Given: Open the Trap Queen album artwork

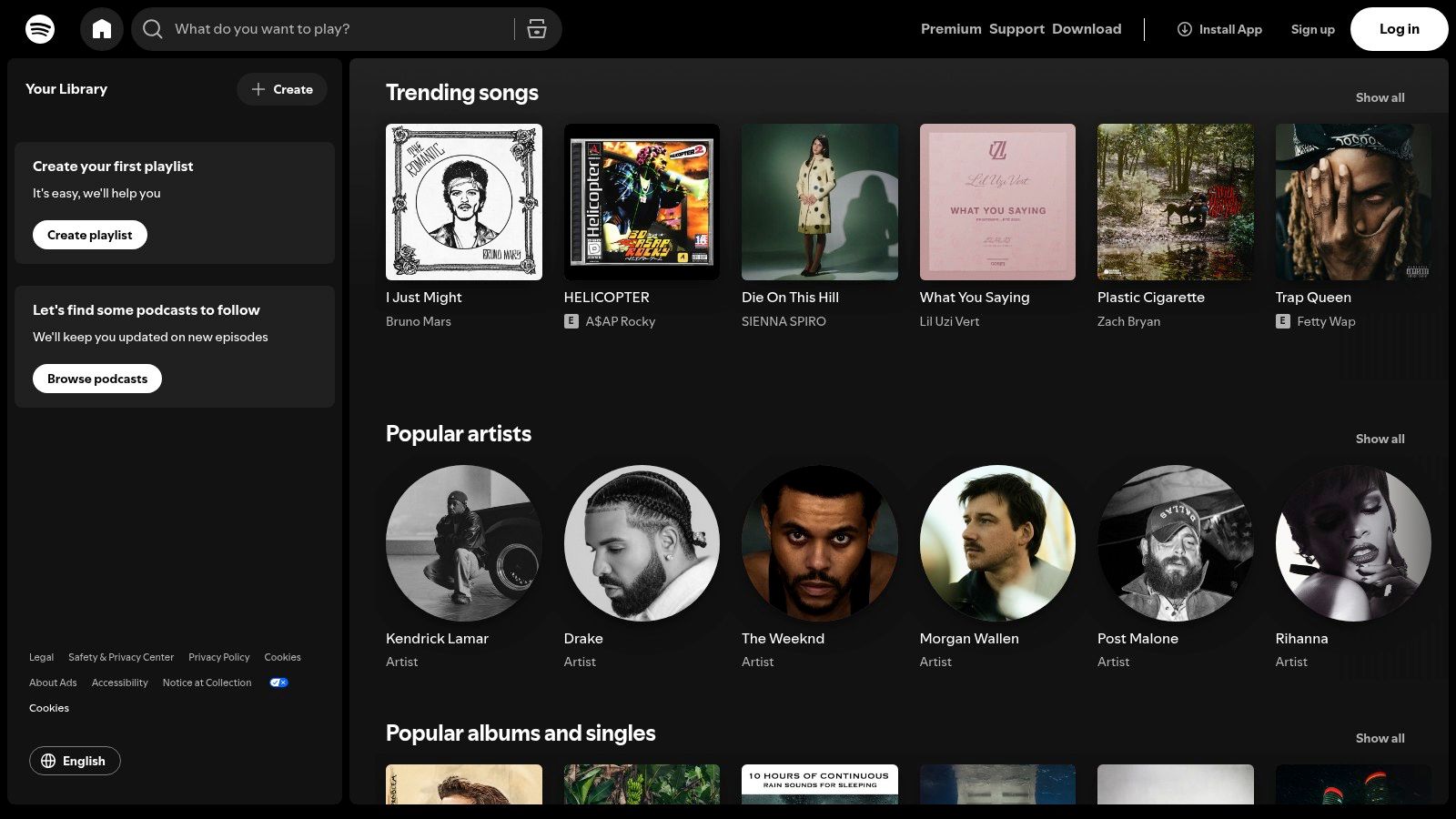Looking at the screenshot, I should (x=1353, y=201).
